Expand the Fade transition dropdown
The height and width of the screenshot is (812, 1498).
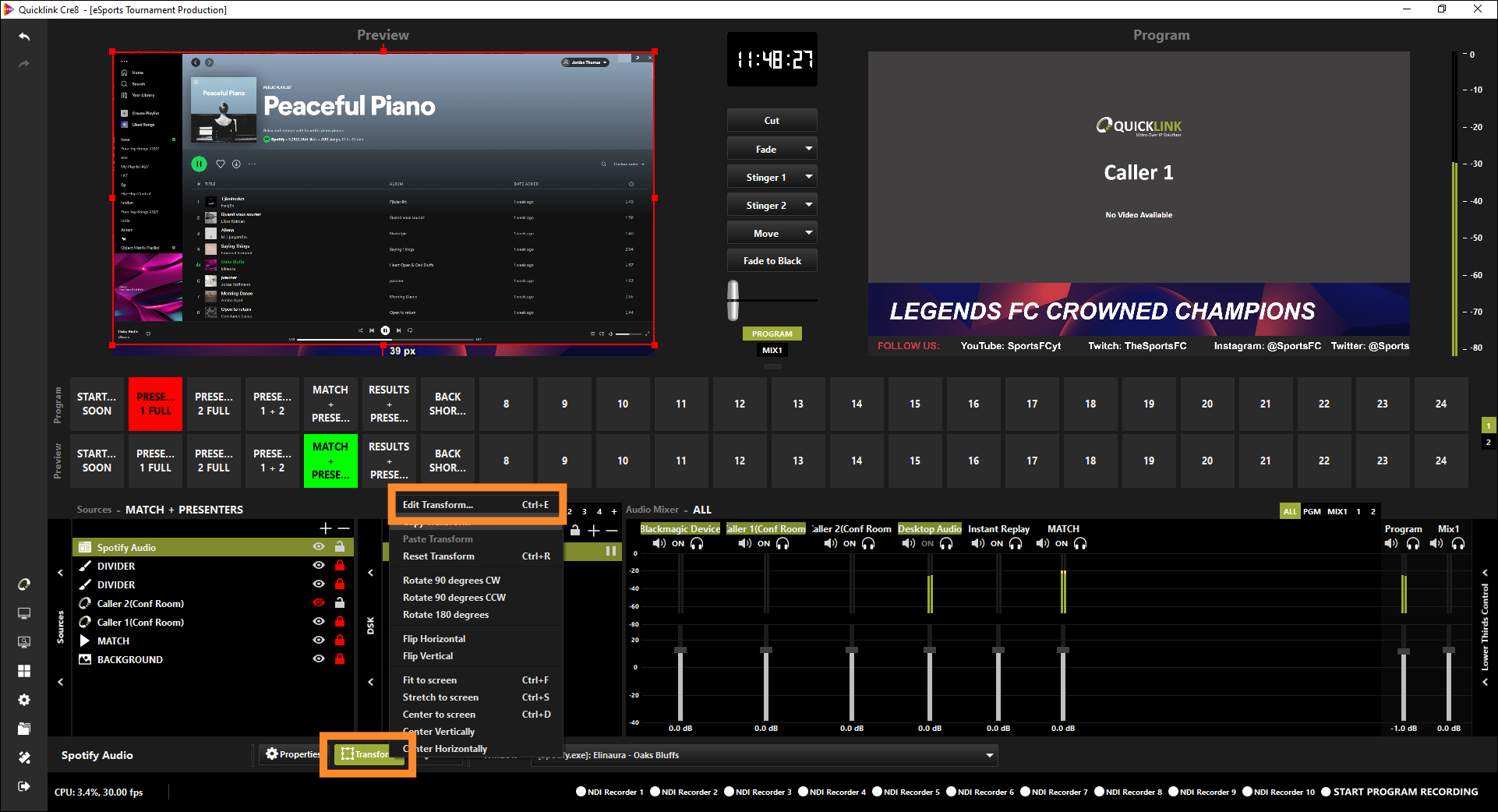tap(808, 149)
